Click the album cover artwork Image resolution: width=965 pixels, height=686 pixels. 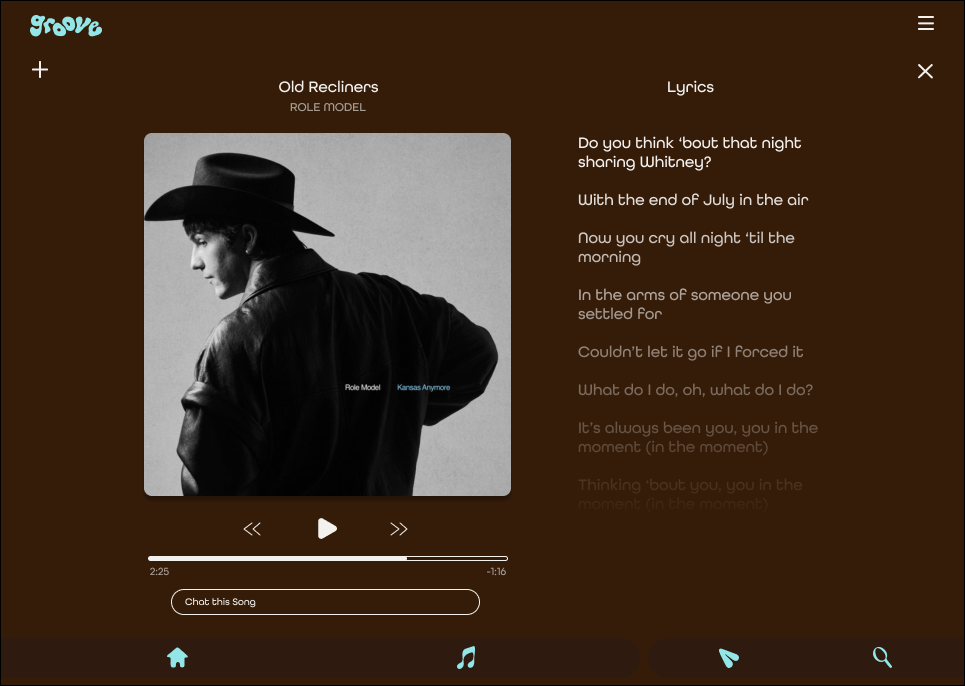click(x=327, y=314)
